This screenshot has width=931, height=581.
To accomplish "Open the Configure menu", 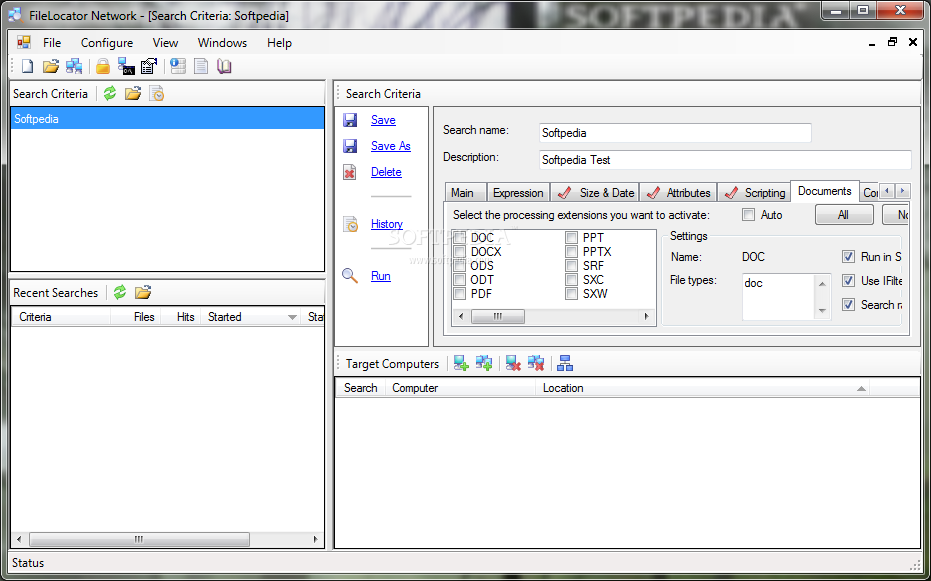I will point(107,43).
